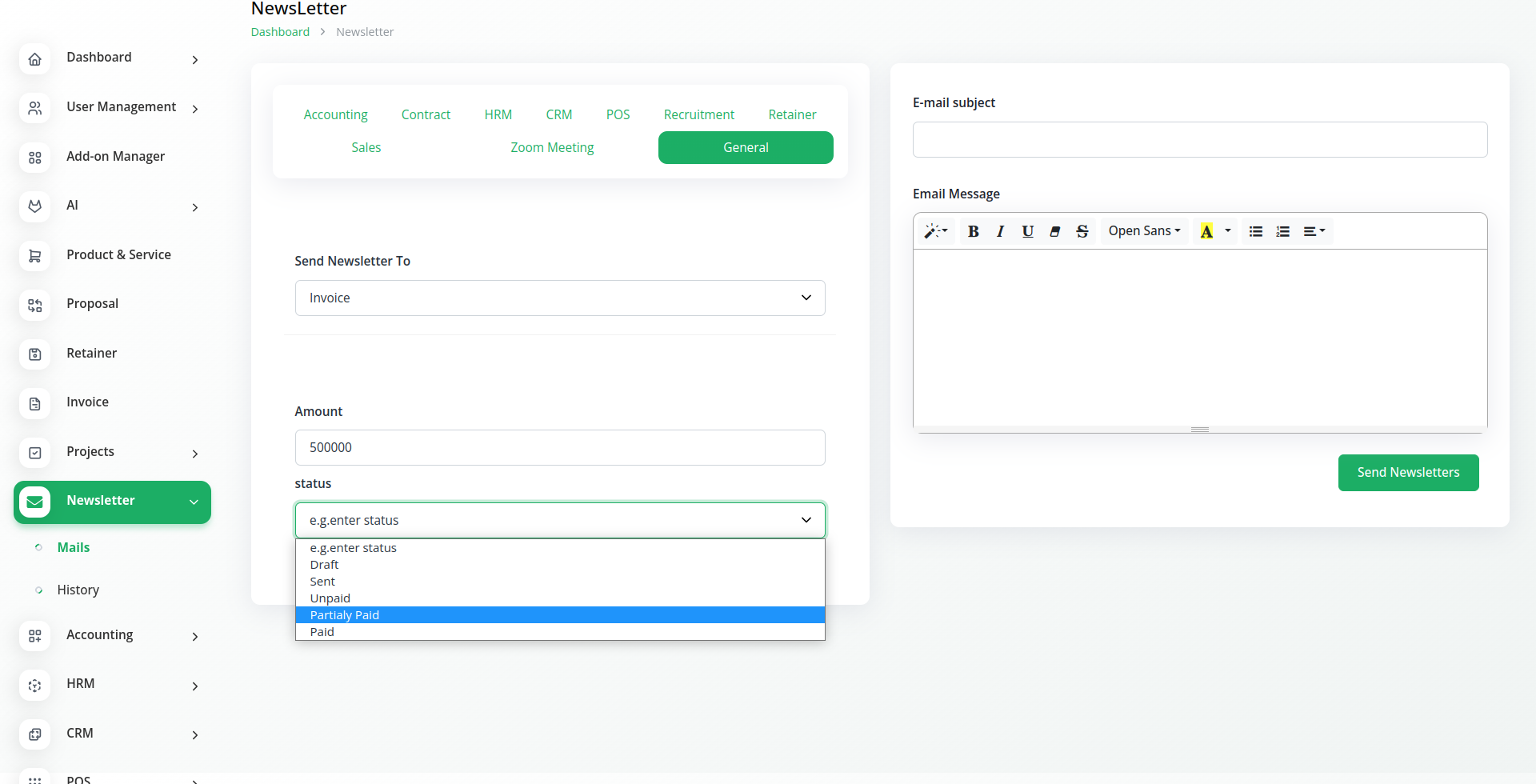Open the Open Sans font dropdown
This screenshot has height=784, width=1536.
1144,231
